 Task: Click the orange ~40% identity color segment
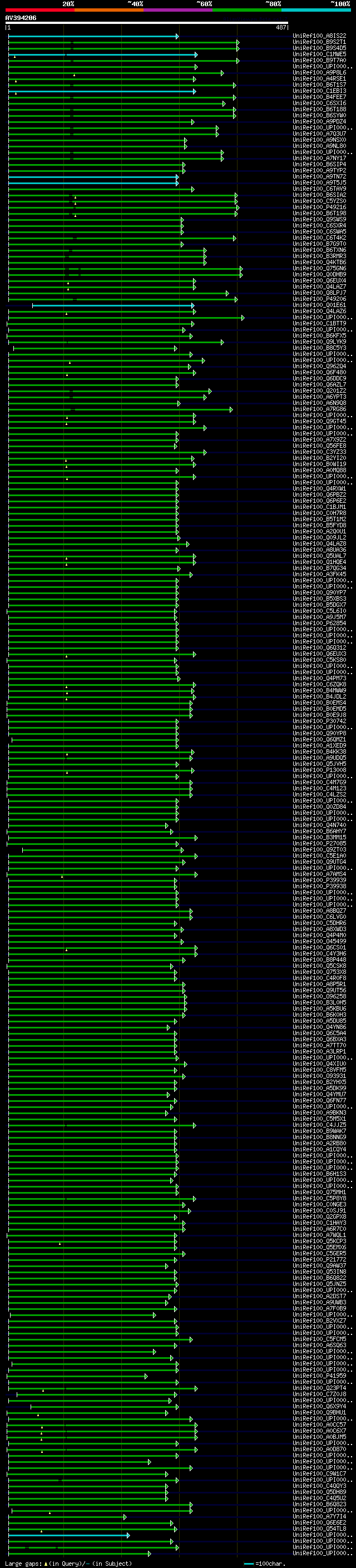pyautogui.click(x=109, y=10)
